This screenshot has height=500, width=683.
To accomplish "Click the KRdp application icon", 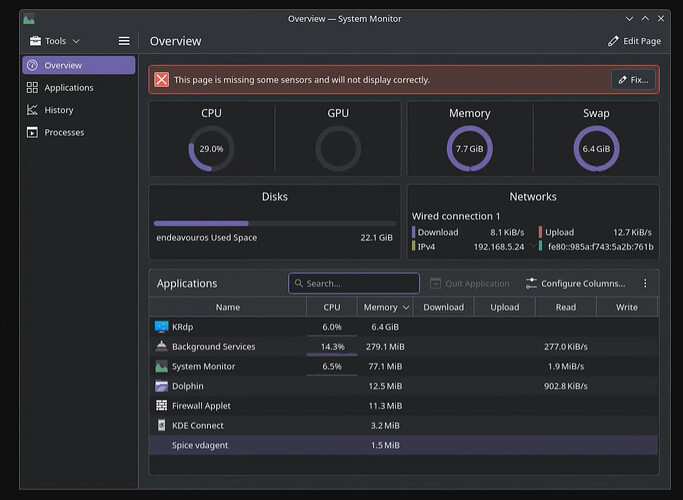I will pos(161,327).
